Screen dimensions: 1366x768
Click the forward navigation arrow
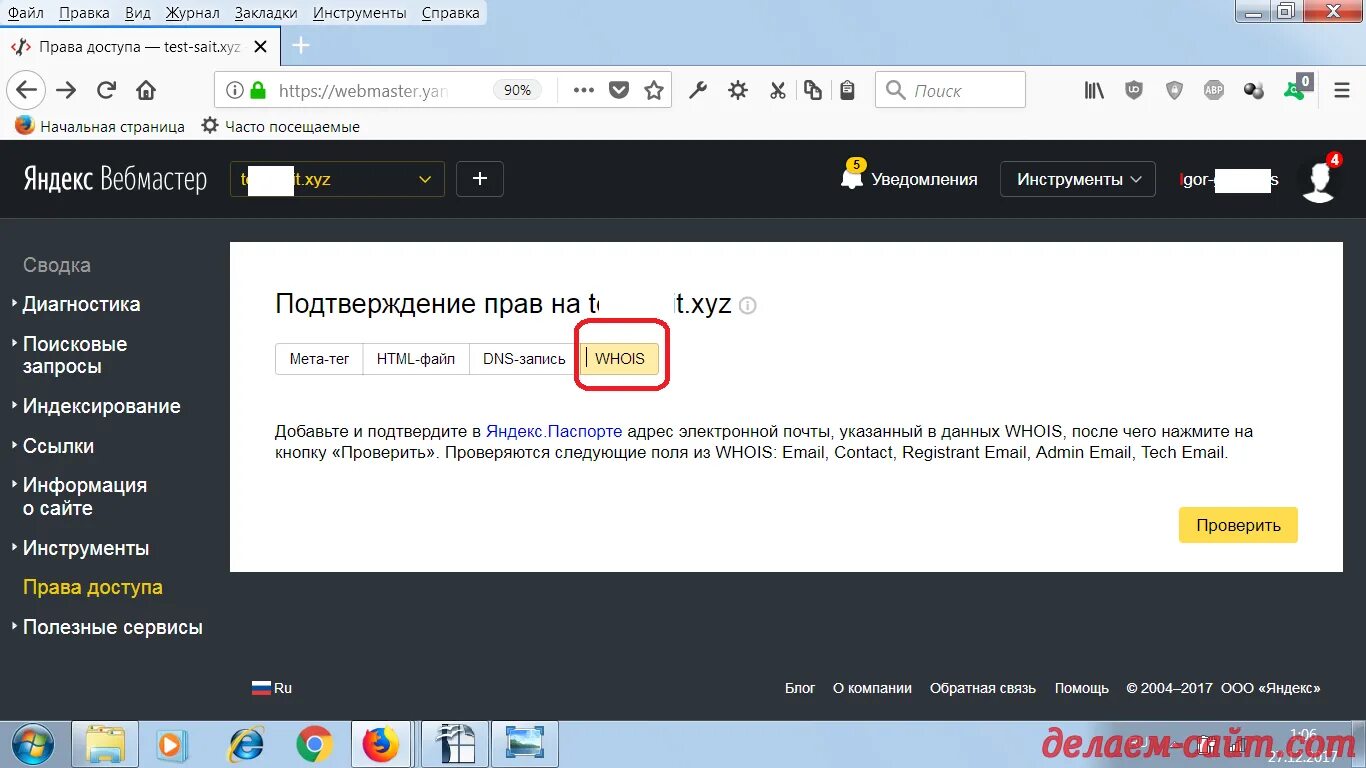[66, 90]
